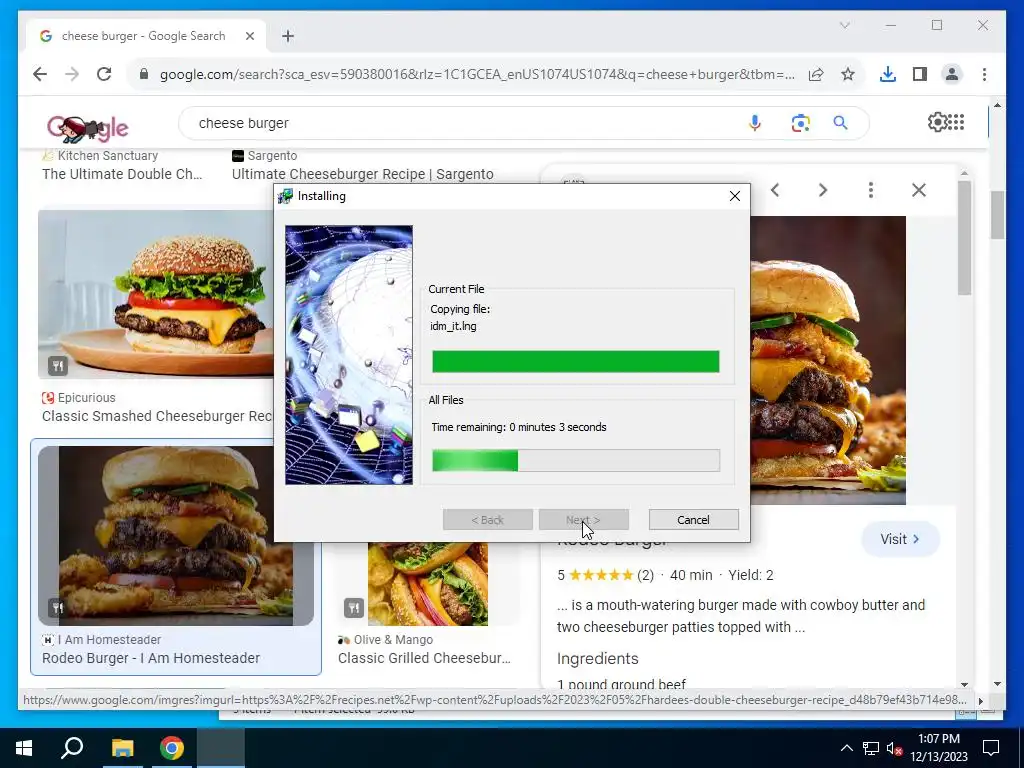Open large Rodeo Burger preview image
Viewport: 1024px width, 768px height.
pos(827,360)
